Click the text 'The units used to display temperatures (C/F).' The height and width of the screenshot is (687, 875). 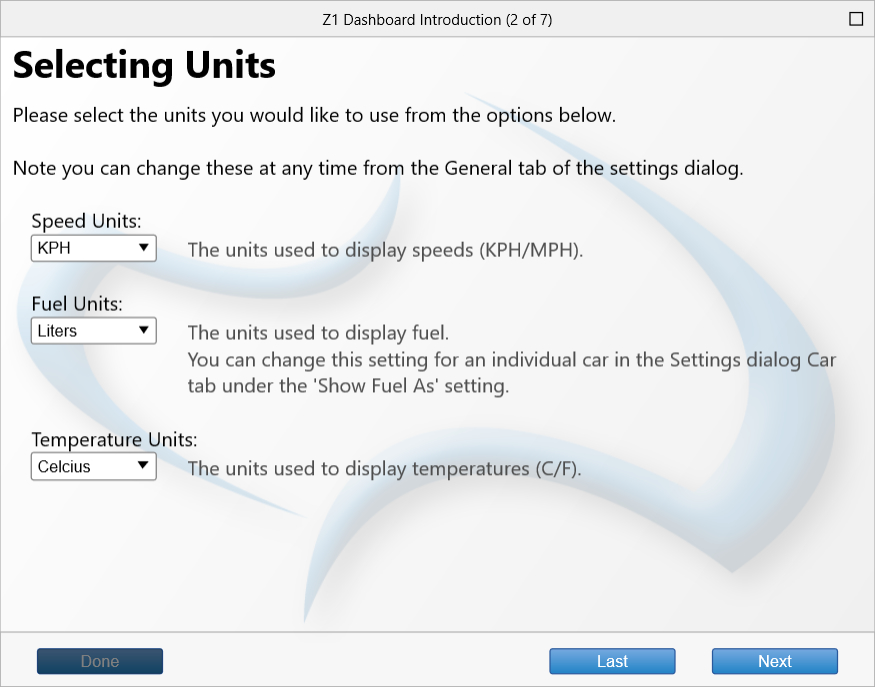pyautogui.click(x=384, y=469)
